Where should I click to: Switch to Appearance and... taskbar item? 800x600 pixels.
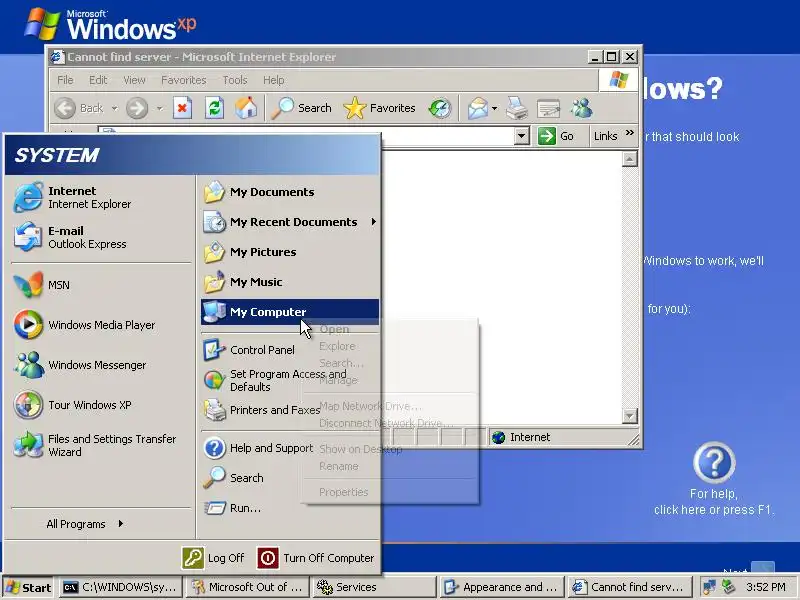pos(502,587)
